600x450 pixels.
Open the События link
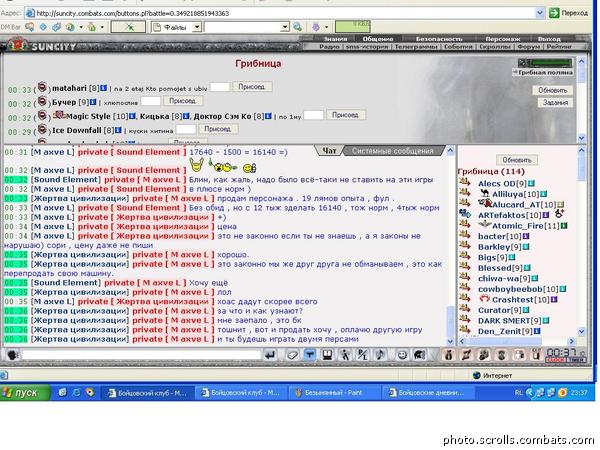click(458, 47)
